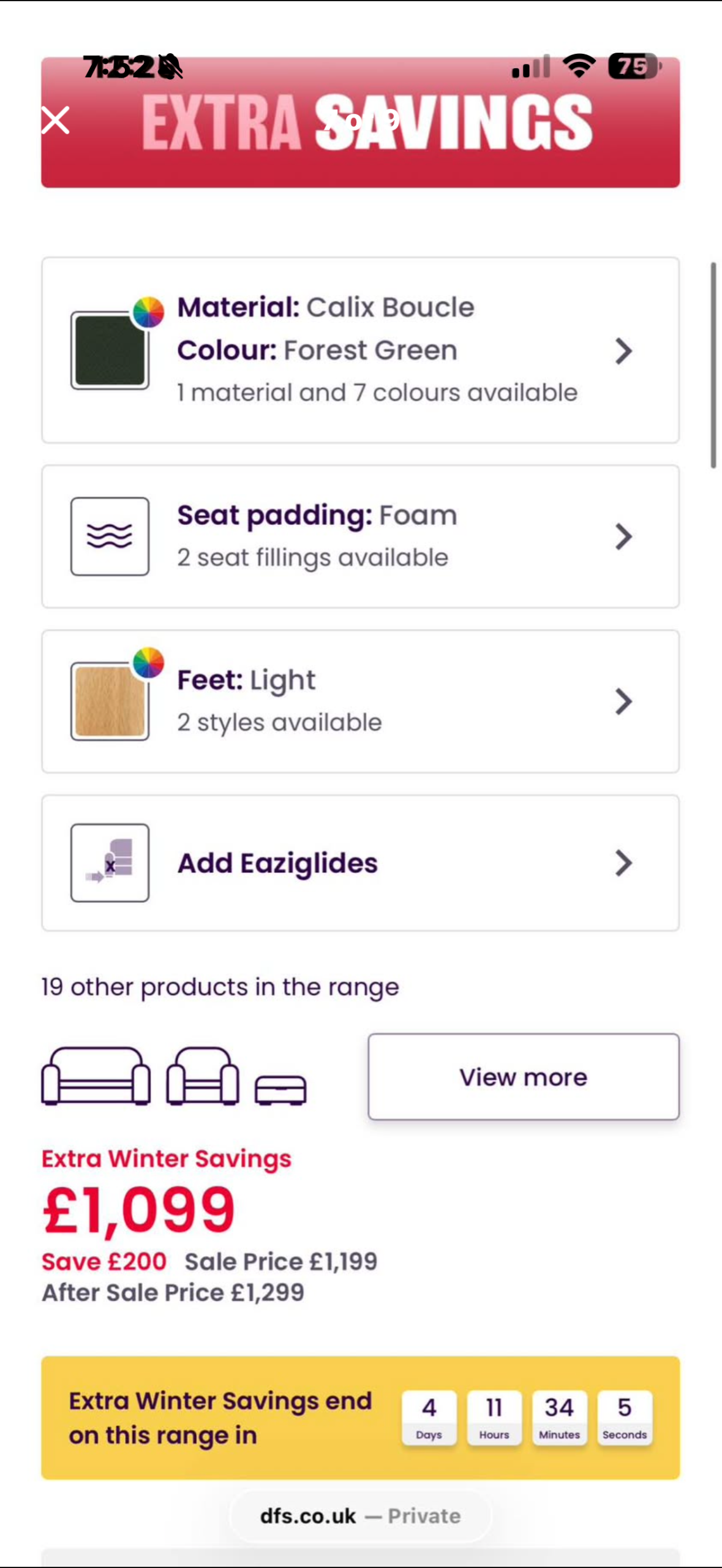Tap the seat padding waves icon
722x1568 pixels.
coord(110,537)
